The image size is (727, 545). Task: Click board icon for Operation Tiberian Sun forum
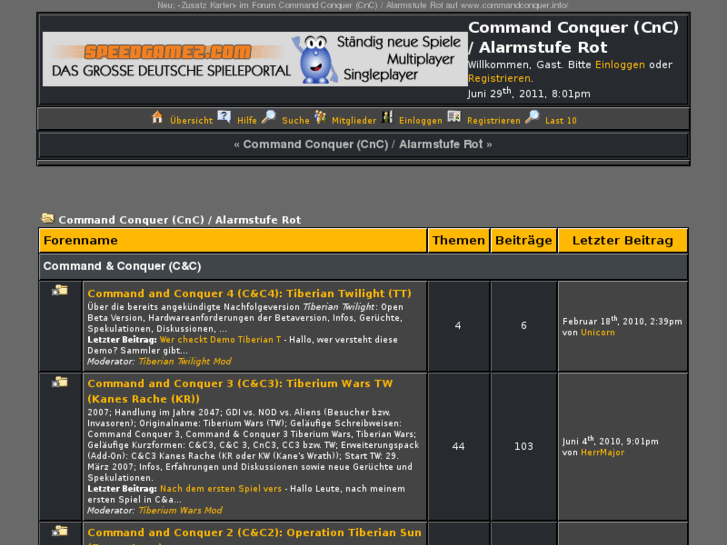pos(60,531)
